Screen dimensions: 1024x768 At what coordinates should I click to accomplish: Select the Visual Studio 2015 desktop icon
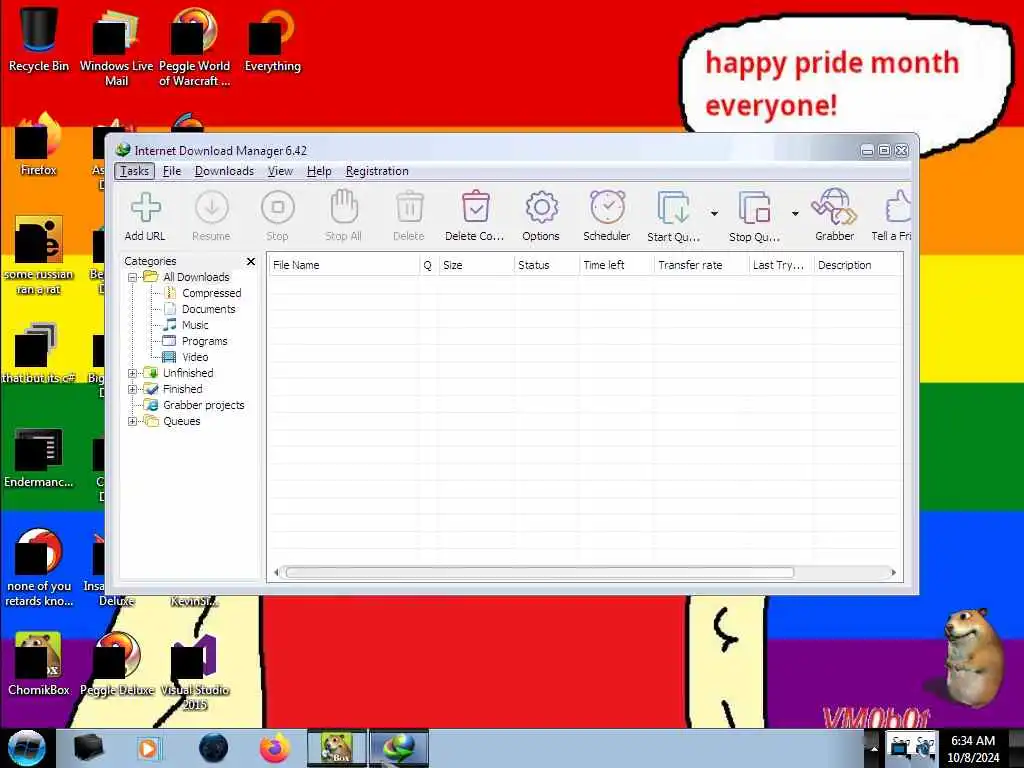pos(195,671)
